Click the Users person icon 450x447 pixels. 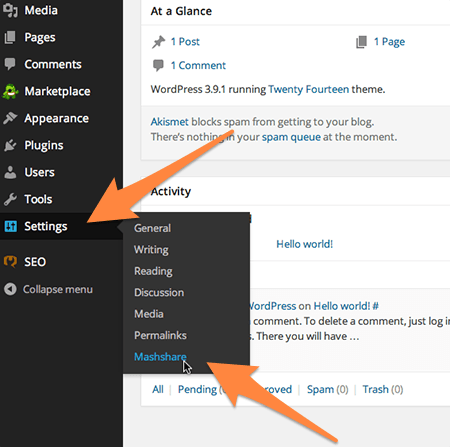(10, 172)
